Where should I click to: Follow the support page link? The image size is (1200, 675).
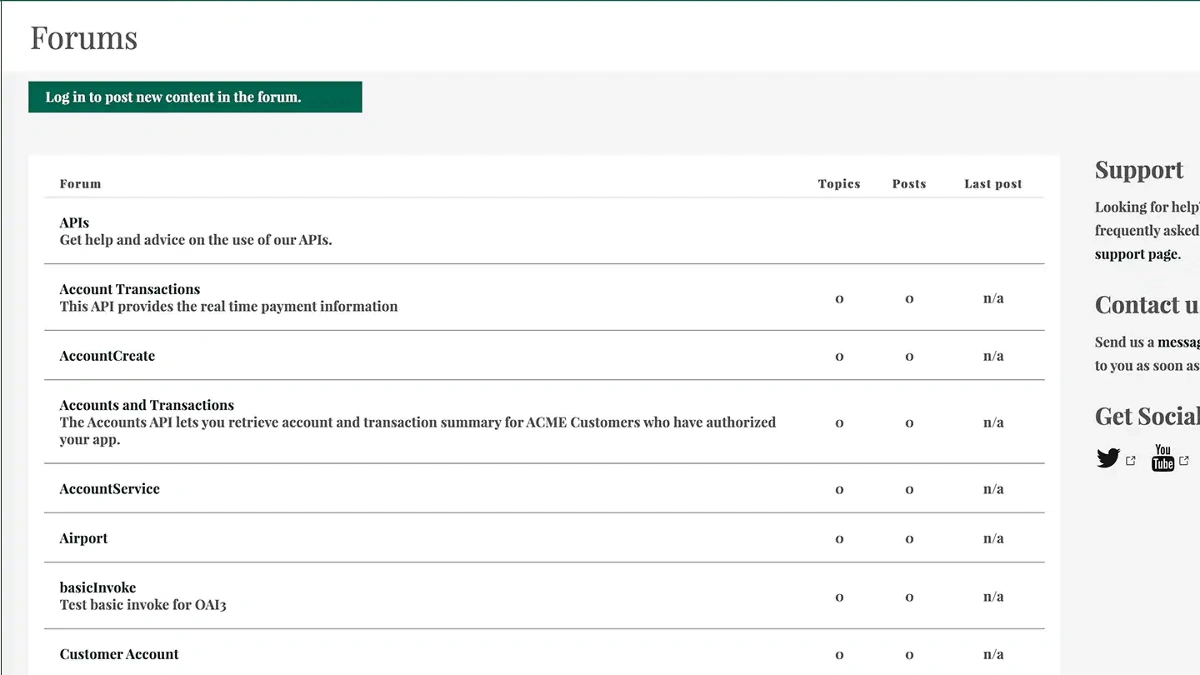pos(1137,254)
